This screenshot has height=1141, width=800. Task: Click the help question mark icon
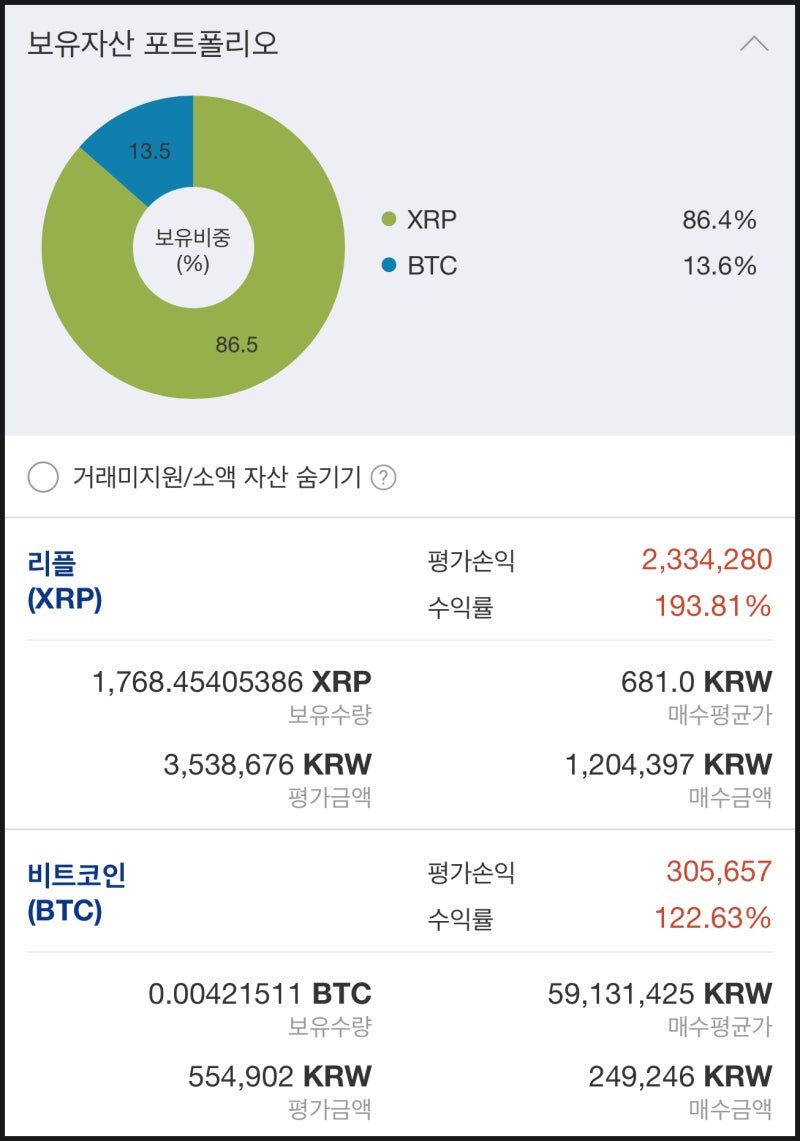383,478
